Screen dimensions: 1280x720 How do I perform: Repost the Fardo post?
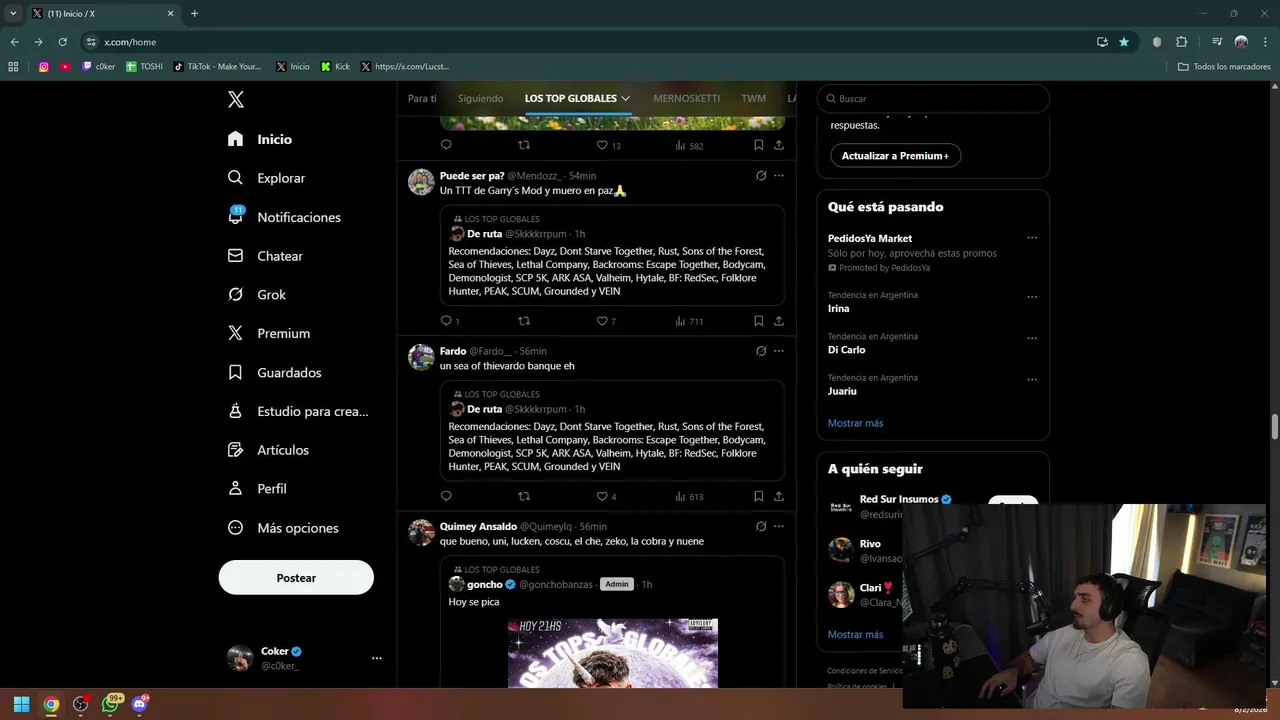pyautogui.click(x=524, y=496)
